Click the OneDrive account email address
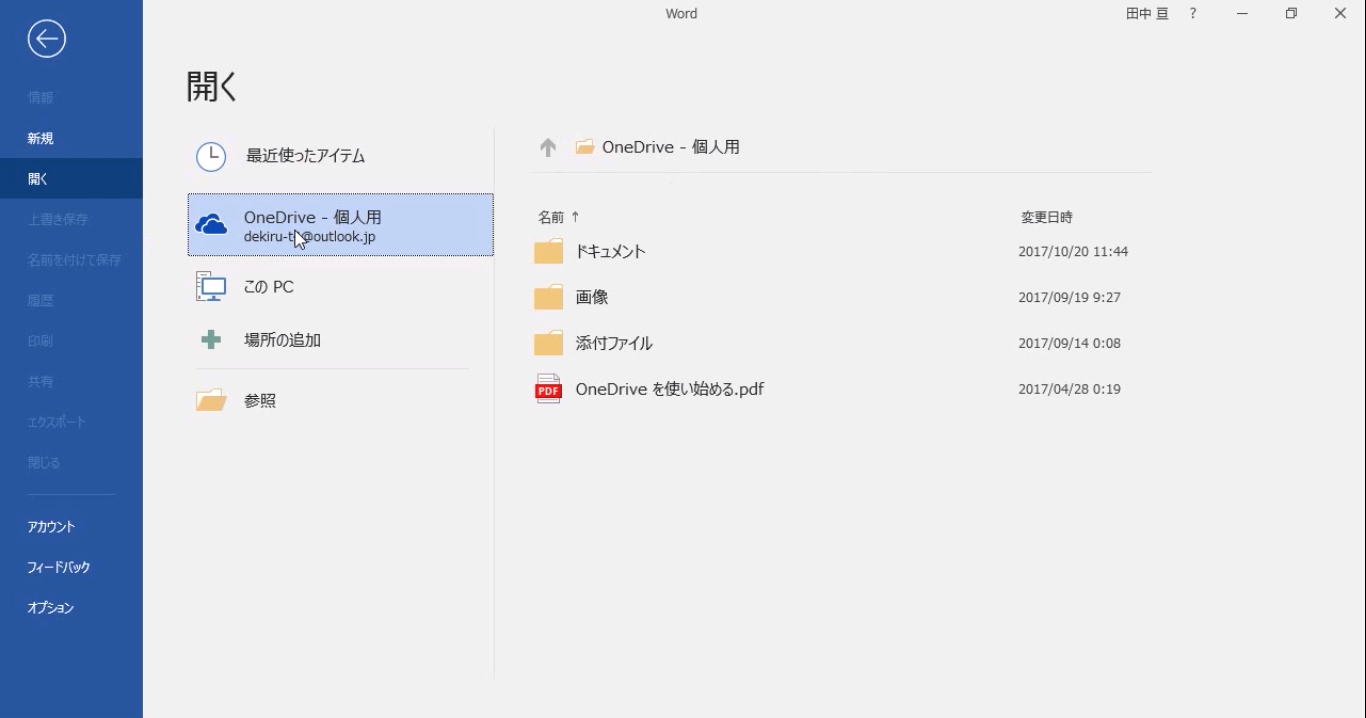The height and width of the screenshot is (718, 1366). 310,237
